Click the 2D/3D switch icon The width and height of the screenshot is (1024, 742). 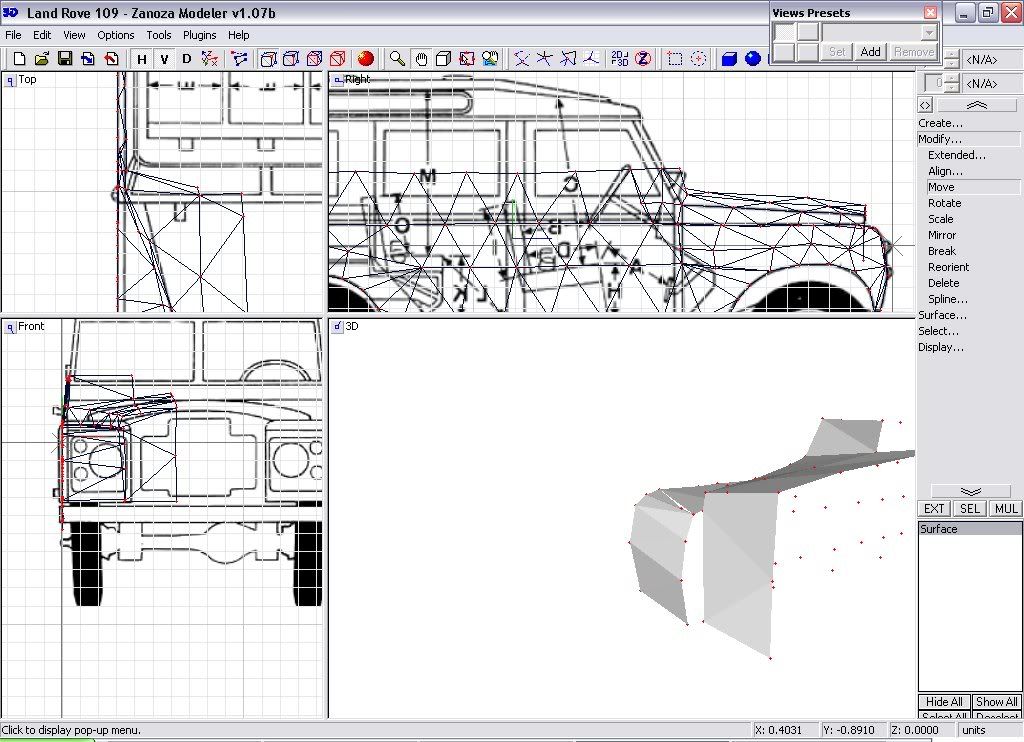click(620, 59)
